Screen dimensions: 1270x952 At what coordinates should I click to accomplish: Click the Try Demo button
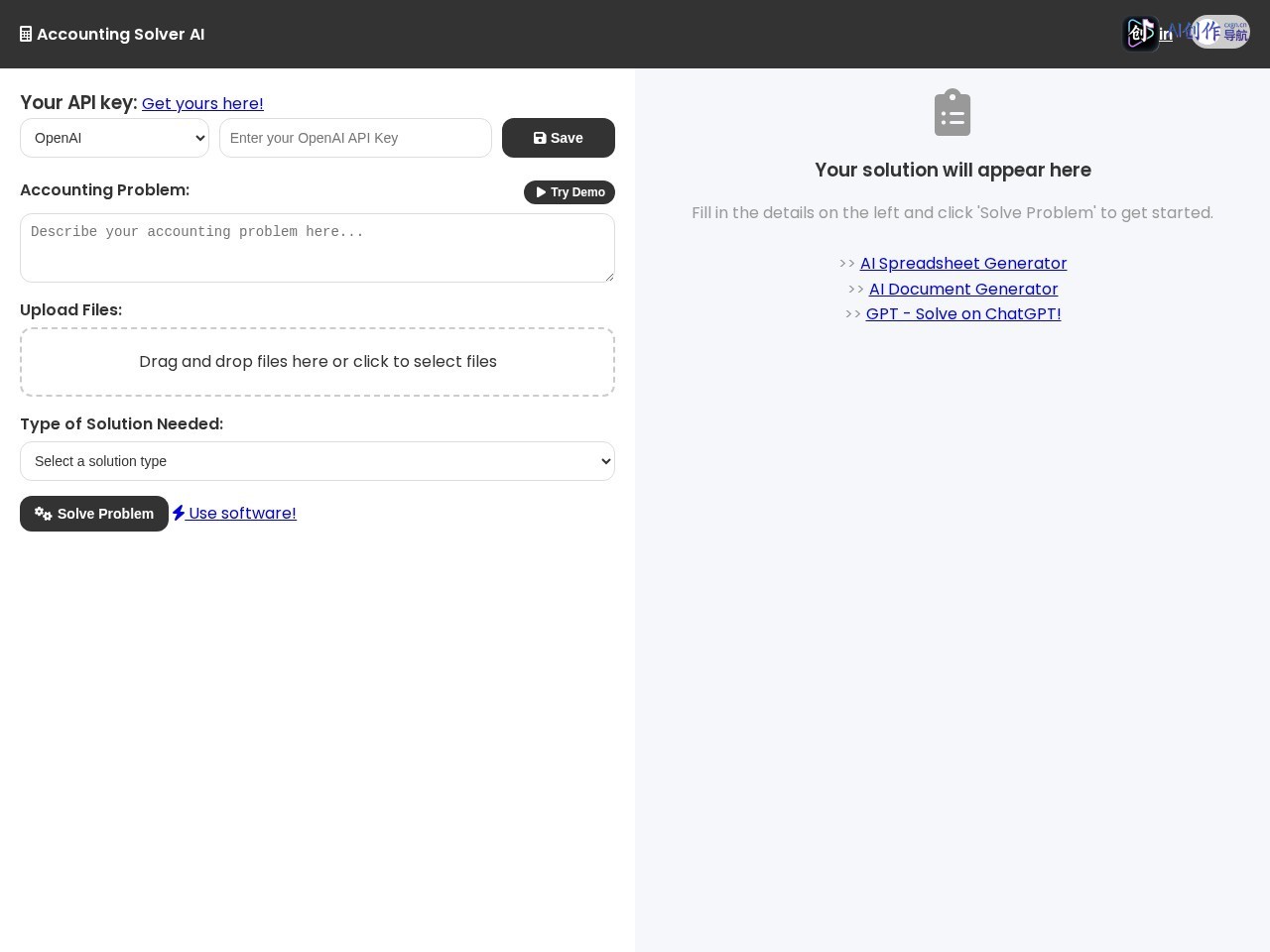(x=570, y=192)
